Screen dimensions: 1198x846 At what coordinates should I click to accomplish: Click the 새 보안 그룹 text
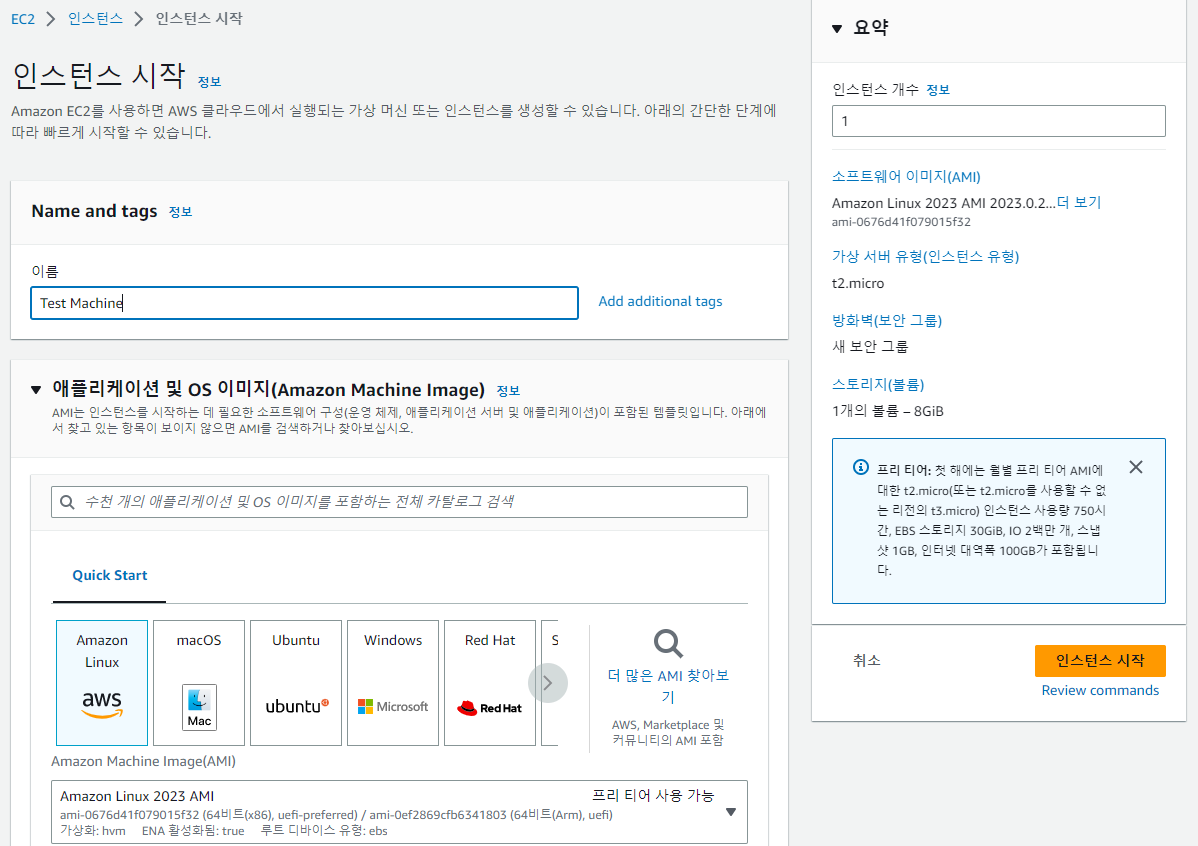coord(870,346)
